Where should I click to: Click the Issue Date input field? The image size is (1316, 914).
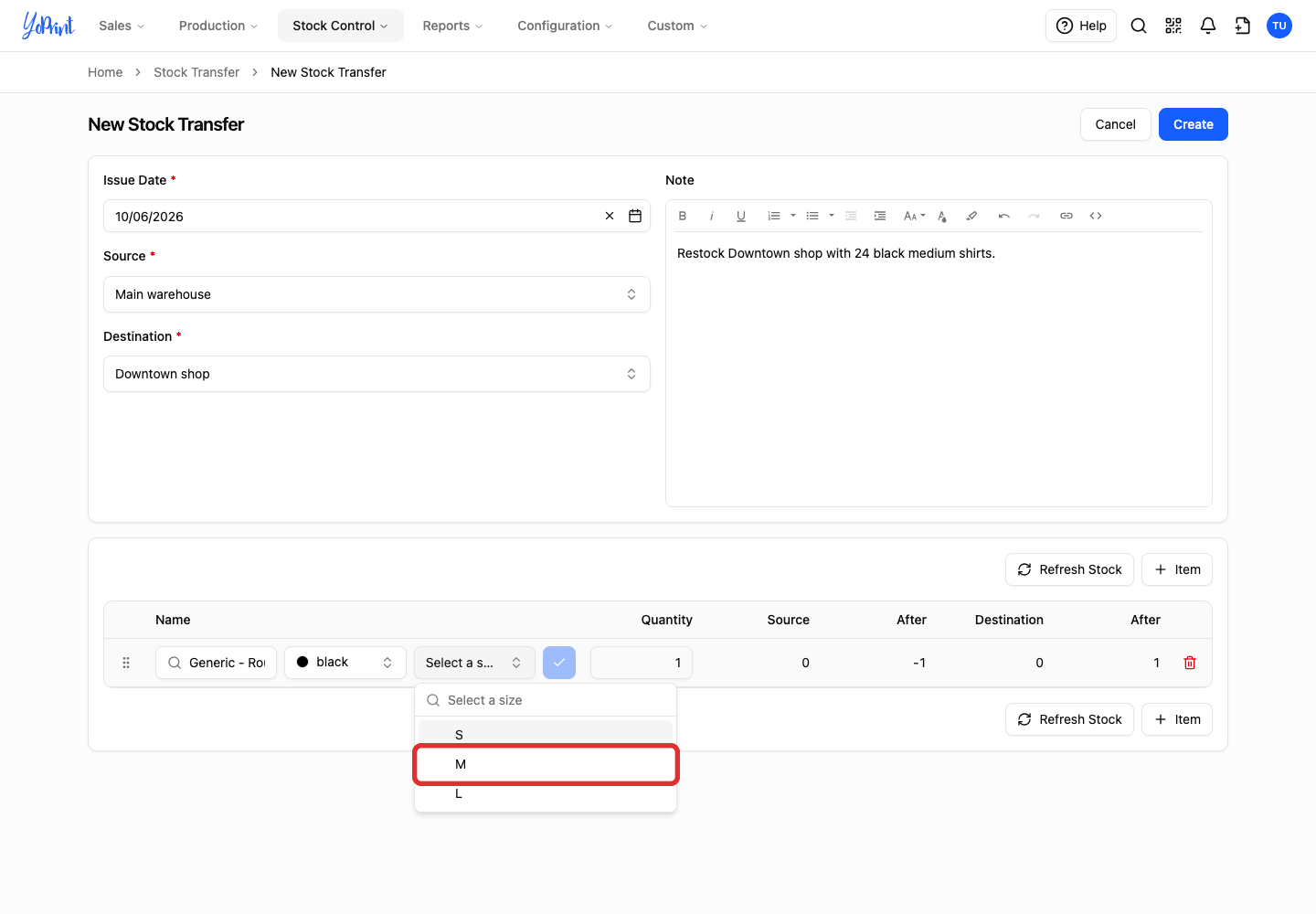tap(377, 216)
